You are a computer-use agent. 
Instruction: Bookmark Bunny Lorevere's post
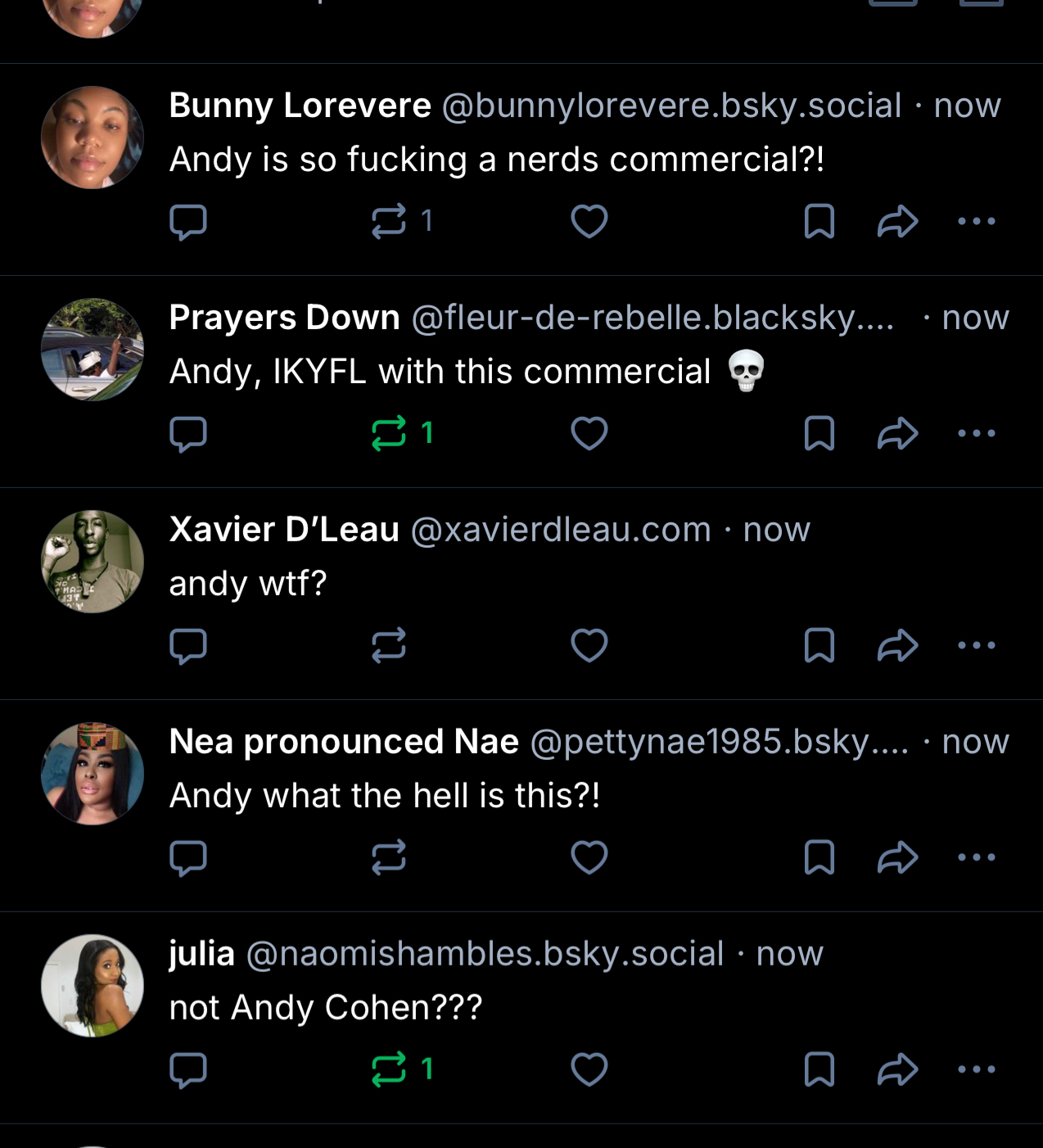point(819,221)
